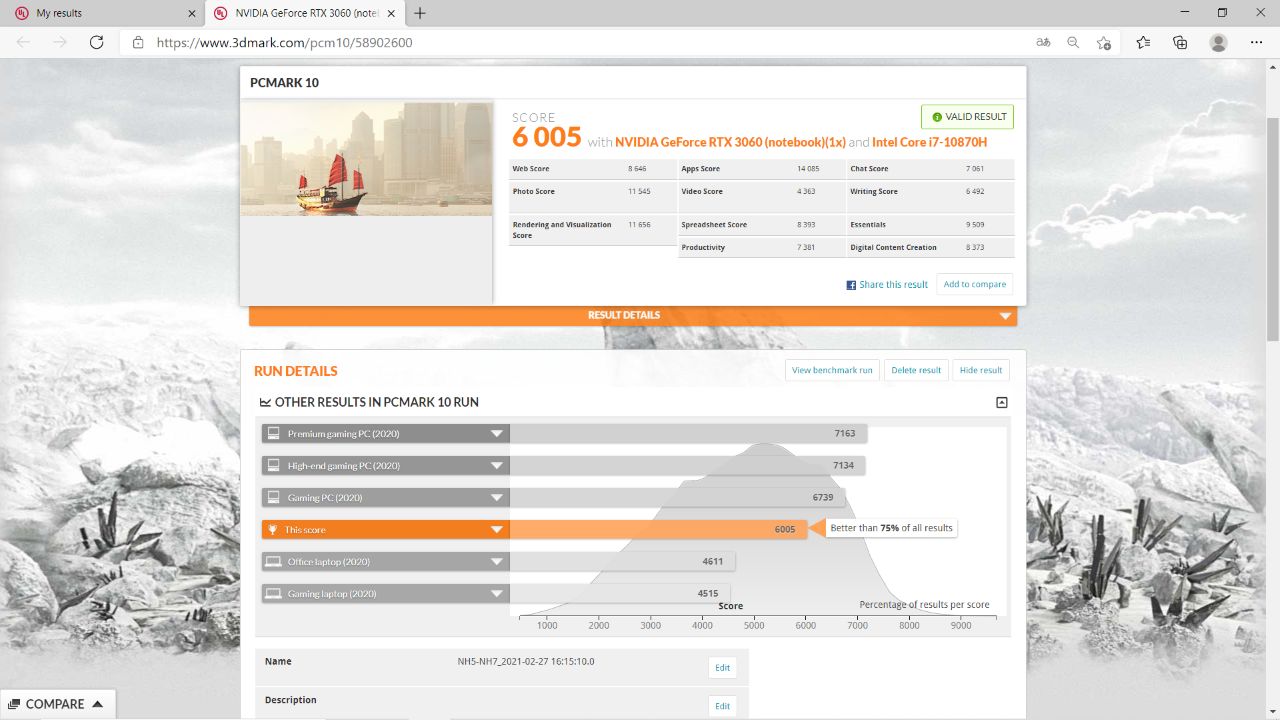Click Edit button for the Name field
The width and height of the screenshot is (1280, 720).
[722, 668]
